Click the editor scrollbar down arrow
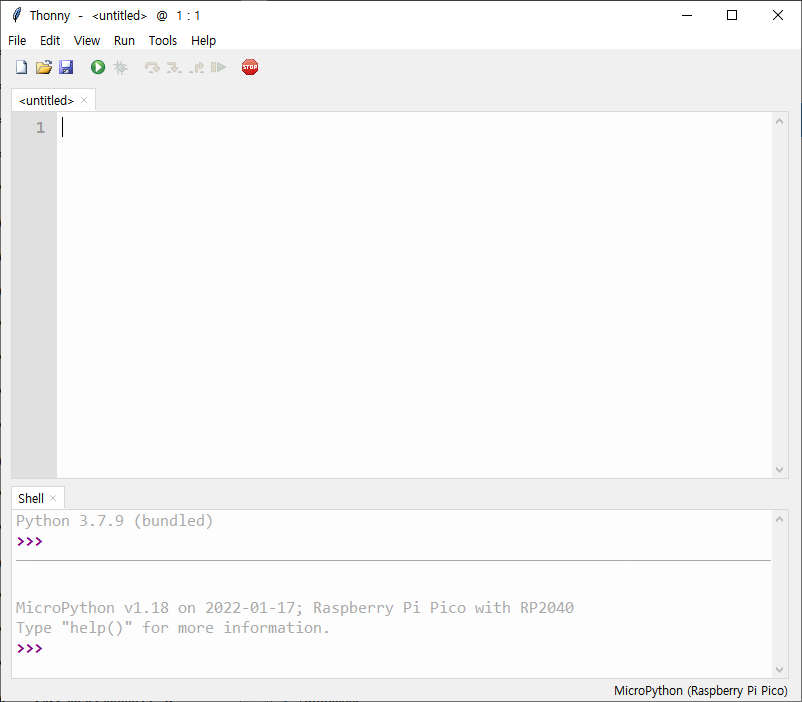Screen dimensions: 802x702 pos(779,470)
